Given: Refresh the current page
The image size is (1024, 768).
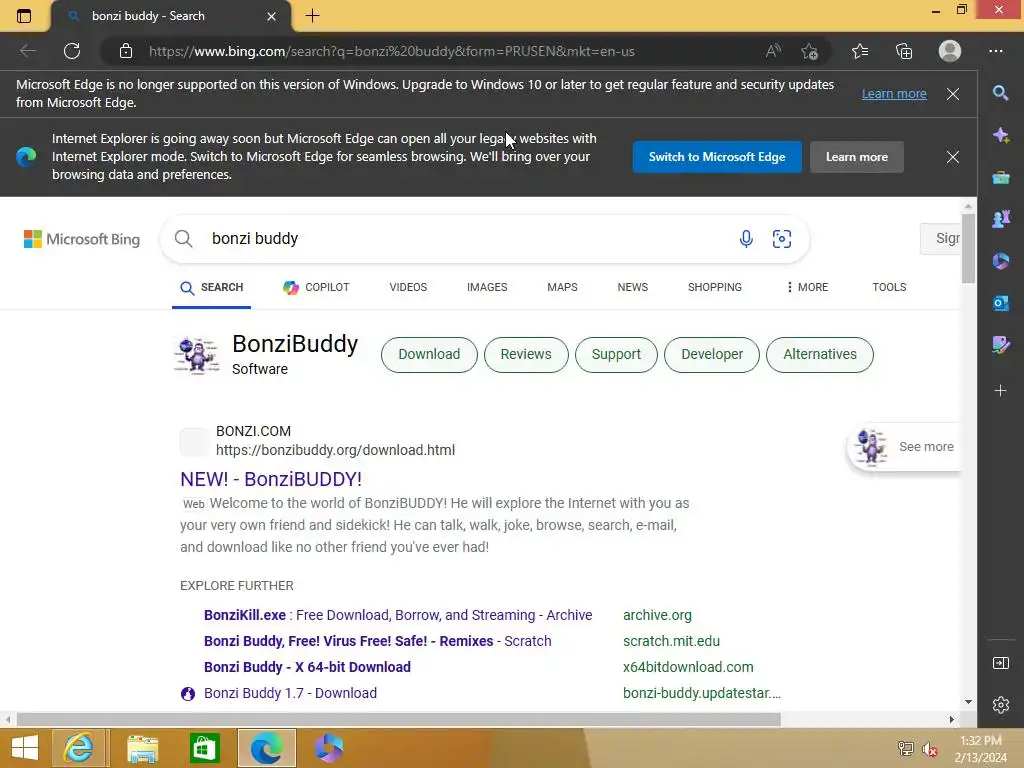Looking at the screenshot, I should [72, 51].
